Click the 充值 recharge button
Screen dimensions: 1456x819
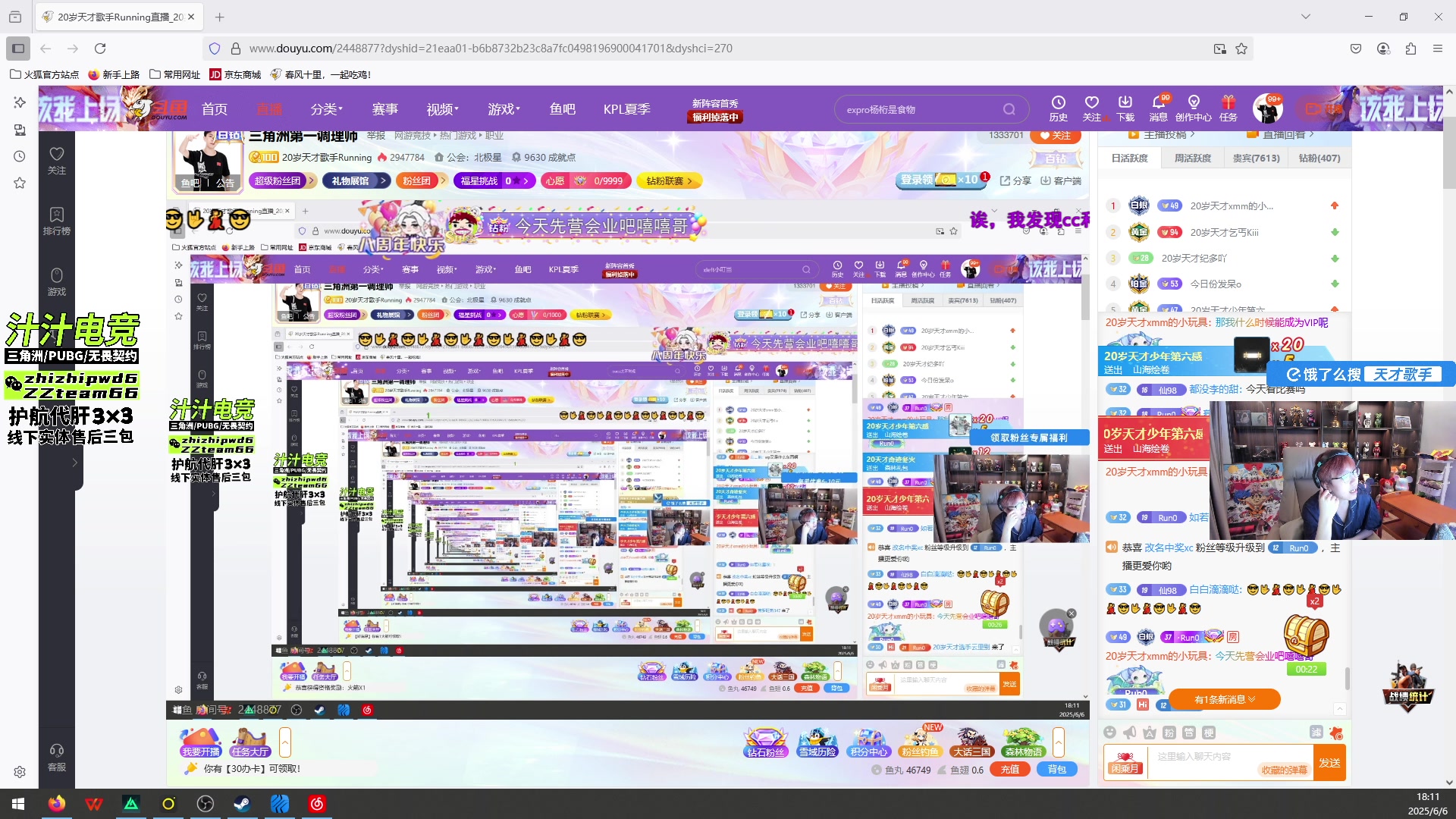(x=1010, y=770)
